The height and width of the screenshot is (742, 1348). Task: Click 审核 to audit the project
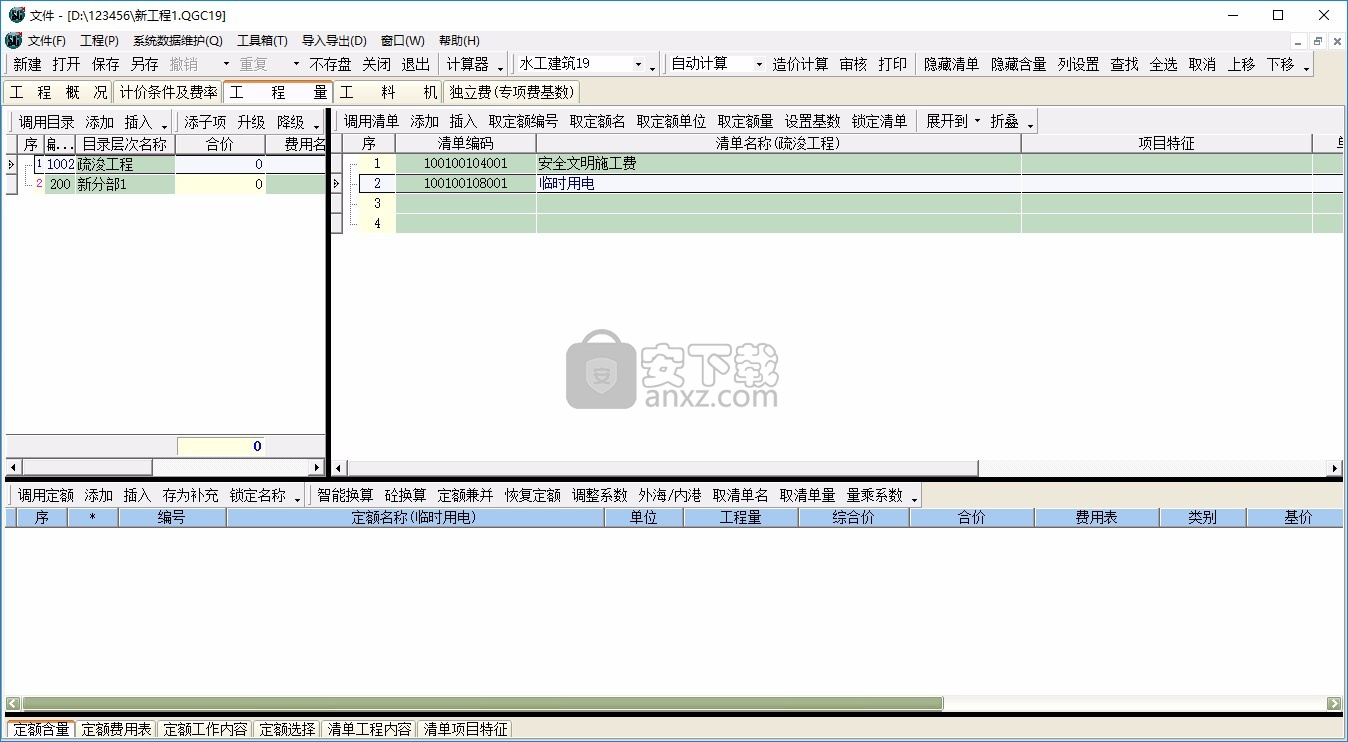(853, 64)
